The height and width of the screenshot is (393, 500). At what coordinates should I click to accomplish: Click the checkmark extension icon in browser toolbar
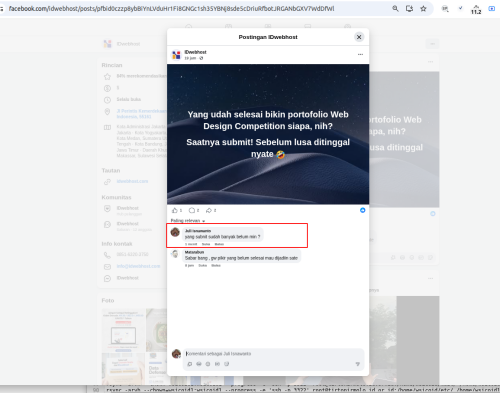(x=460, y=8)
